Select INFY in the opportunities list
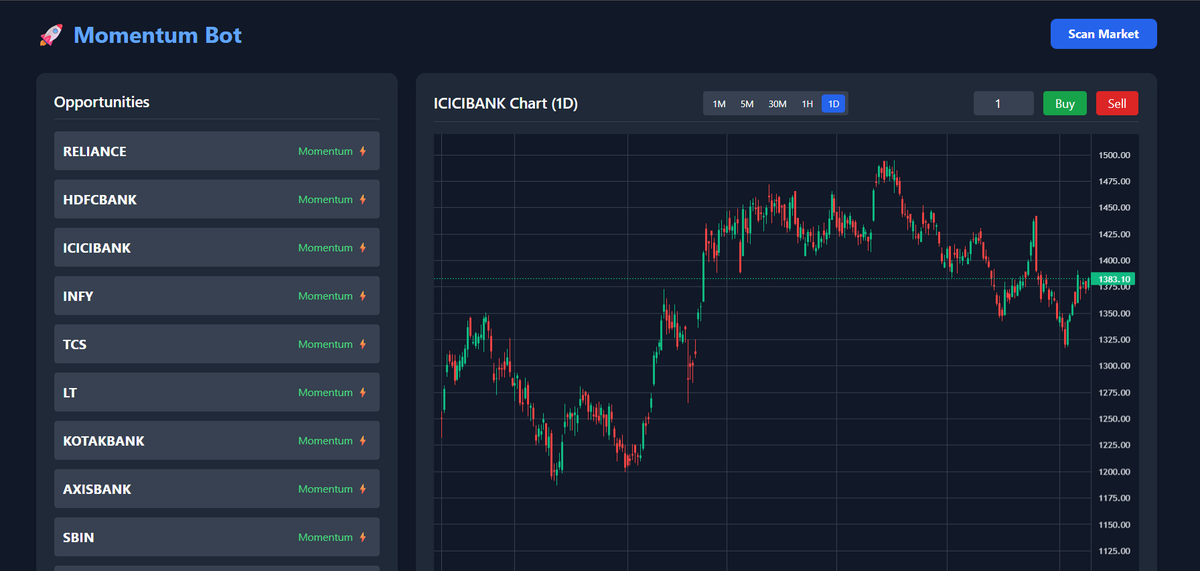Viewport: 1200px width, 571px height. click(217, 296)
